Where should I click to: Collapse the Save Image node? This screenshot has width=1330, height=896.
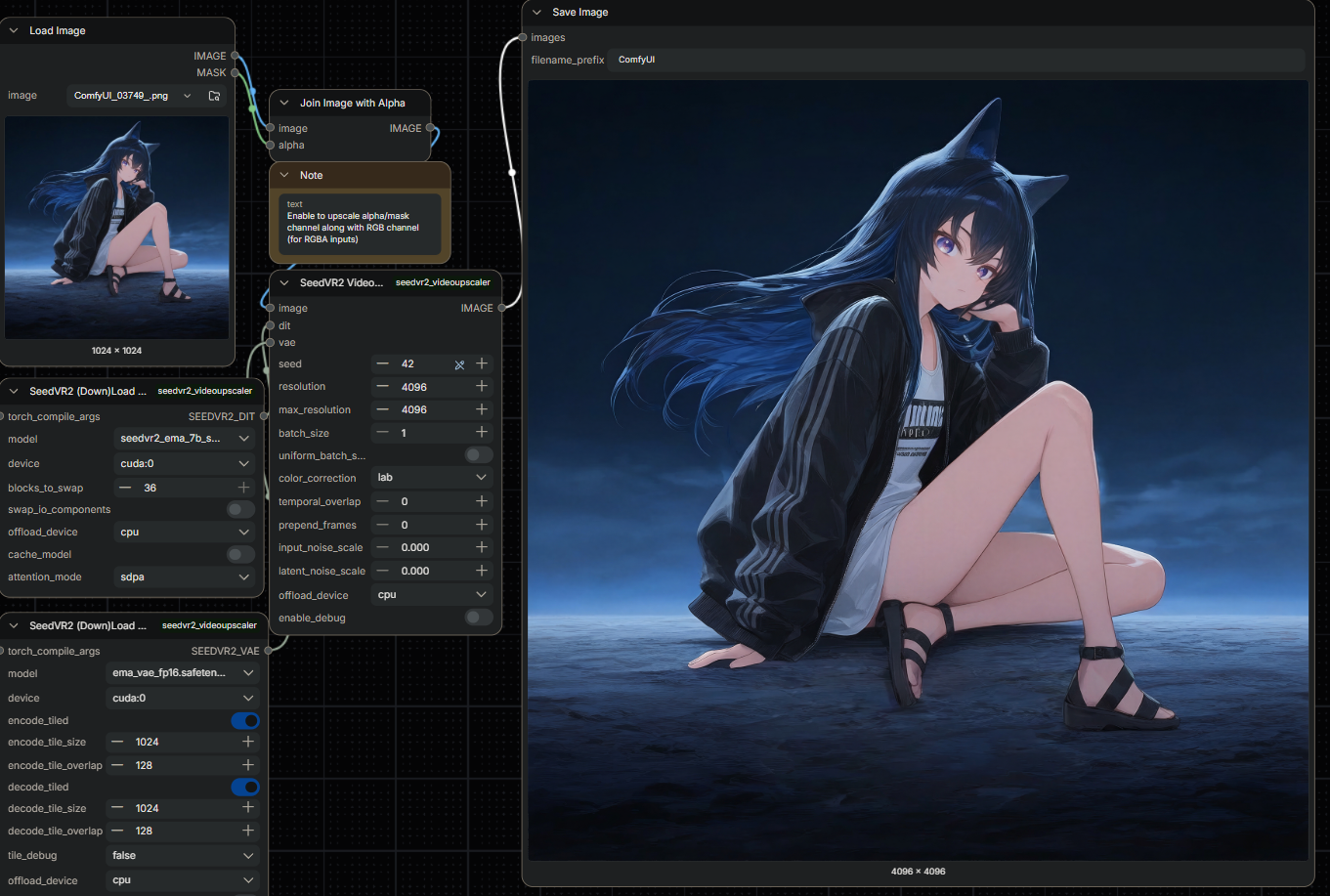[x=537, y=13]
